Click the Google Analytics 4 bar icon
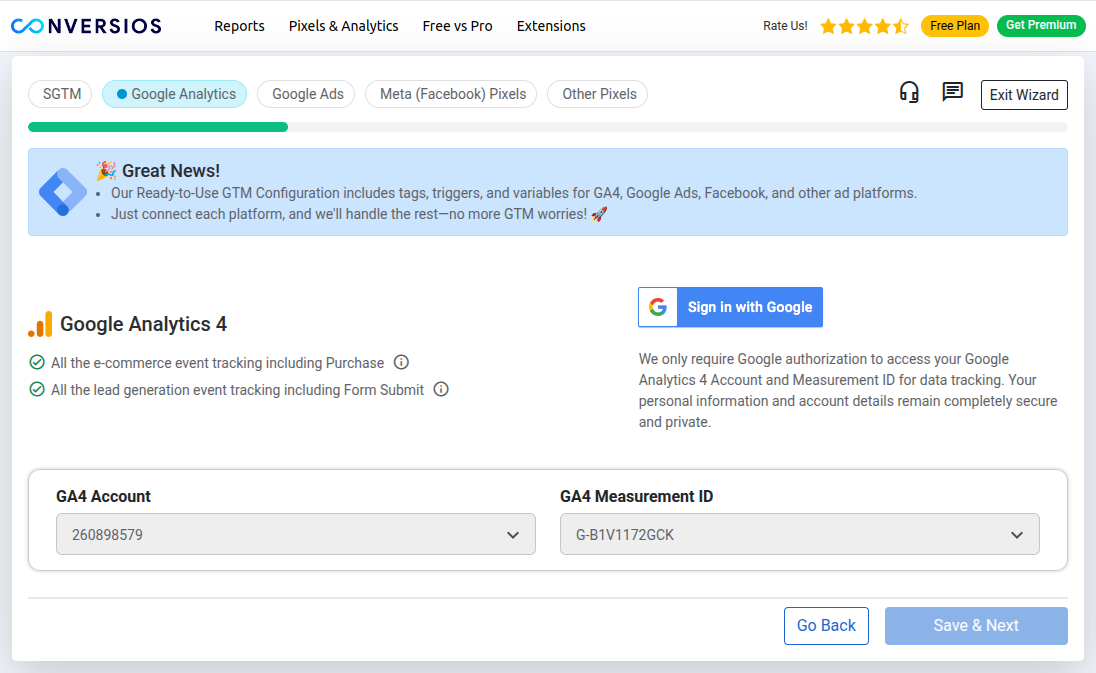Image resolution: width=1096 pixels, height=673 pixels. tap(41, 324)
